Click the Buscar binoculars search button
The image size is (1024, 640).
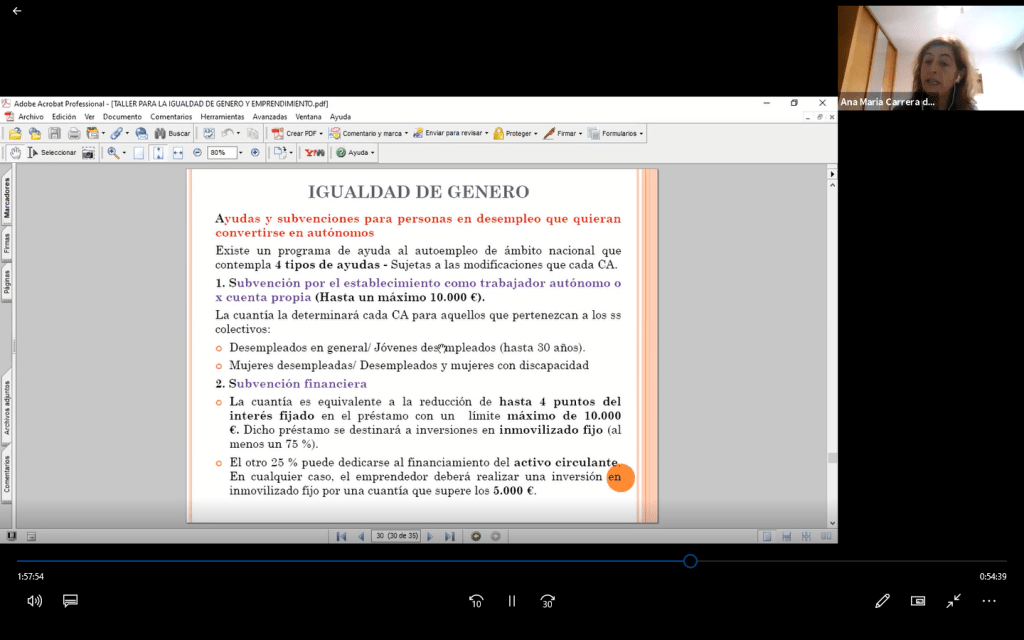[172, 133]
